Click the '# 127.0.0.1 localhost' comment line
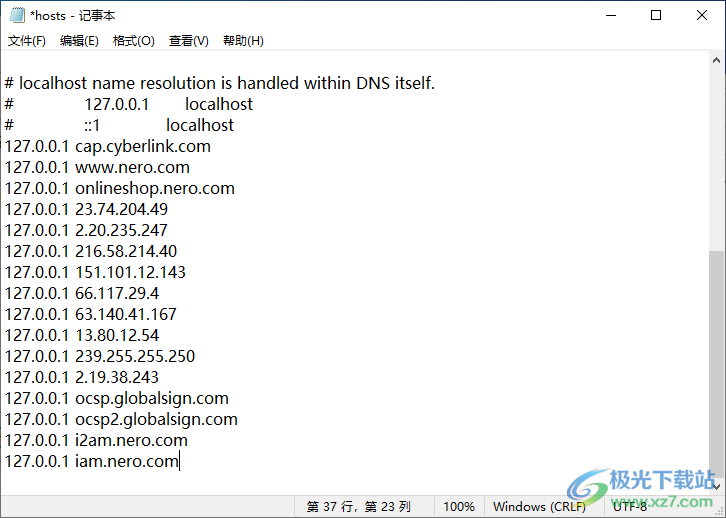 pyautogui.click(x=129, y=104)
